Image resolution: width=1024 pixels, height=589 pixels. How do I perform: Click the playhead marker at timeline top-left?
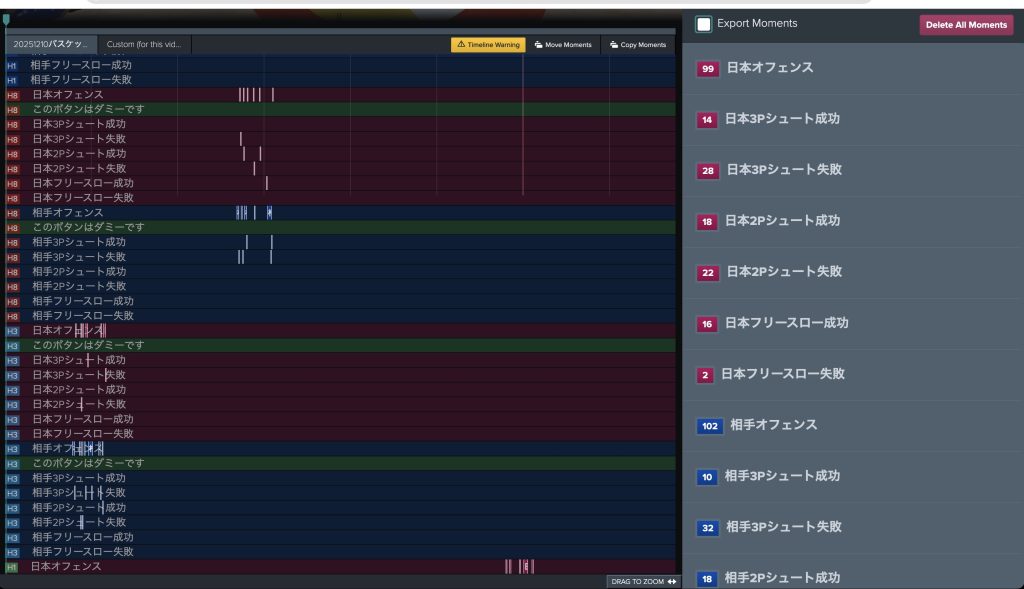tap(6, 19)
